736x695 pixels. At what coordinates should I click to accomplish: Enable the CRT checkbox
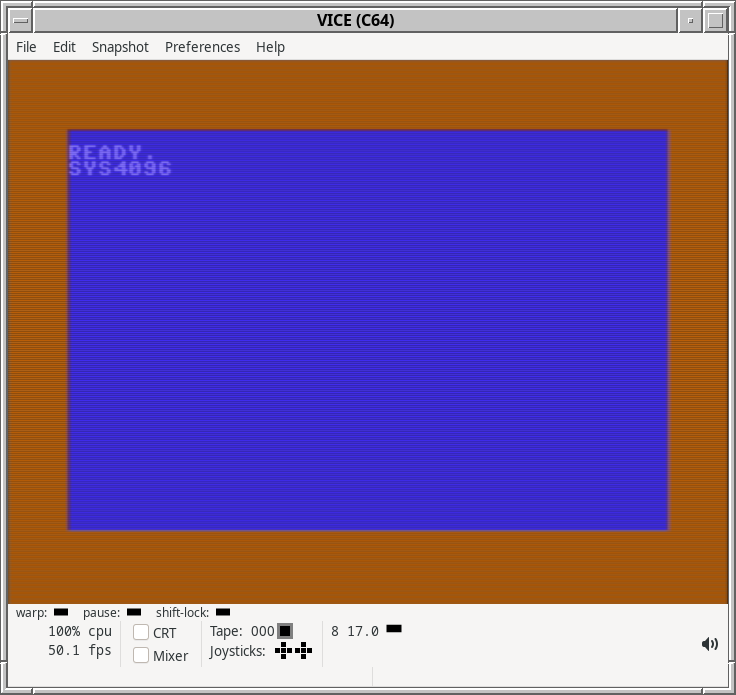(141, 632)
